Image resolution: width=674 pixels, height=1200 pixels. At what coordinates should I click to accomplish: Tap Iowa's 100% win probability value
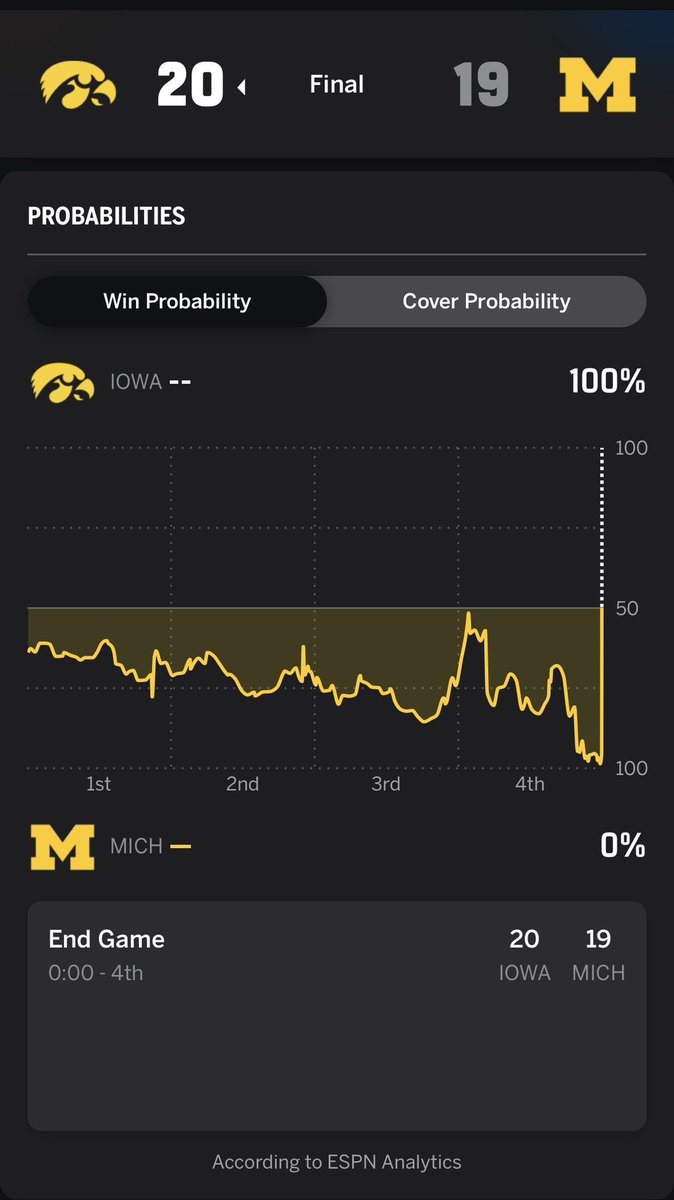pos(607,381)
